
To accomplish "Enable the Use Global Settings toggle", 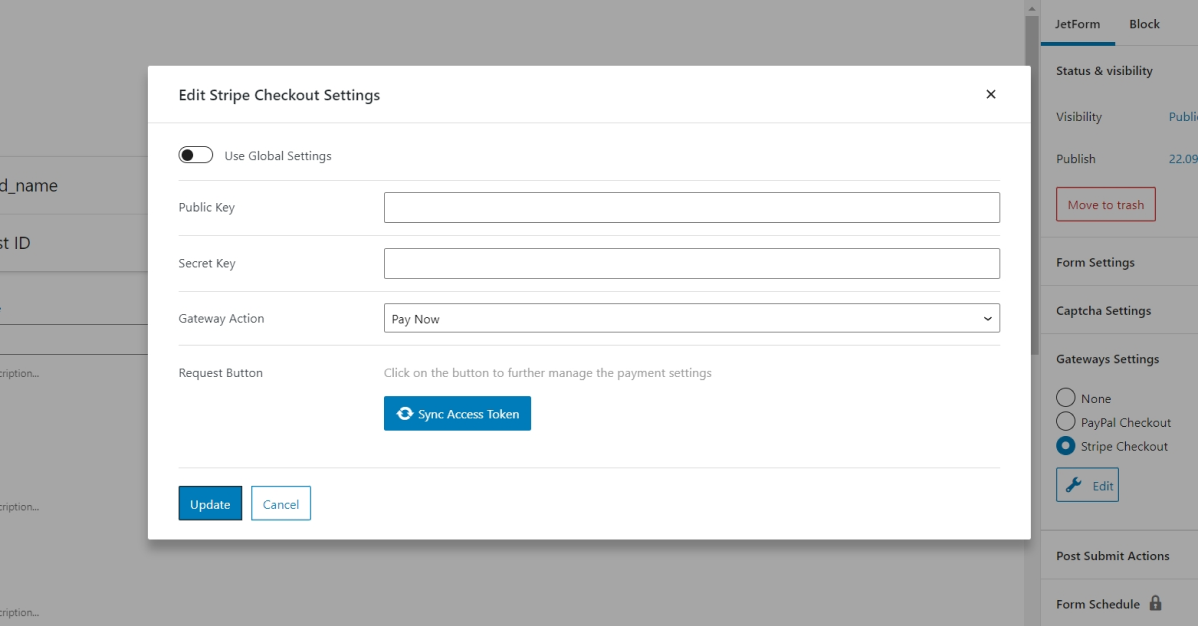I will pyautogui.click(x=196, y=154).
